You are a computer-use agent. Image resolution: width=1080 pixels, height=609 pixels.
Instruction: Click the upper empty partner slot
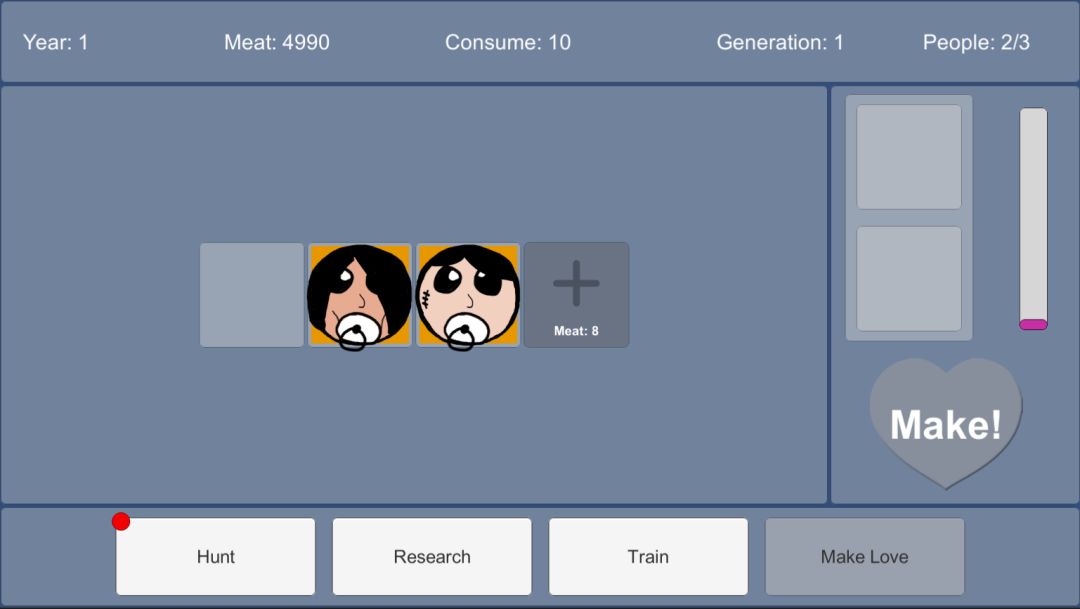pos(908,157)
